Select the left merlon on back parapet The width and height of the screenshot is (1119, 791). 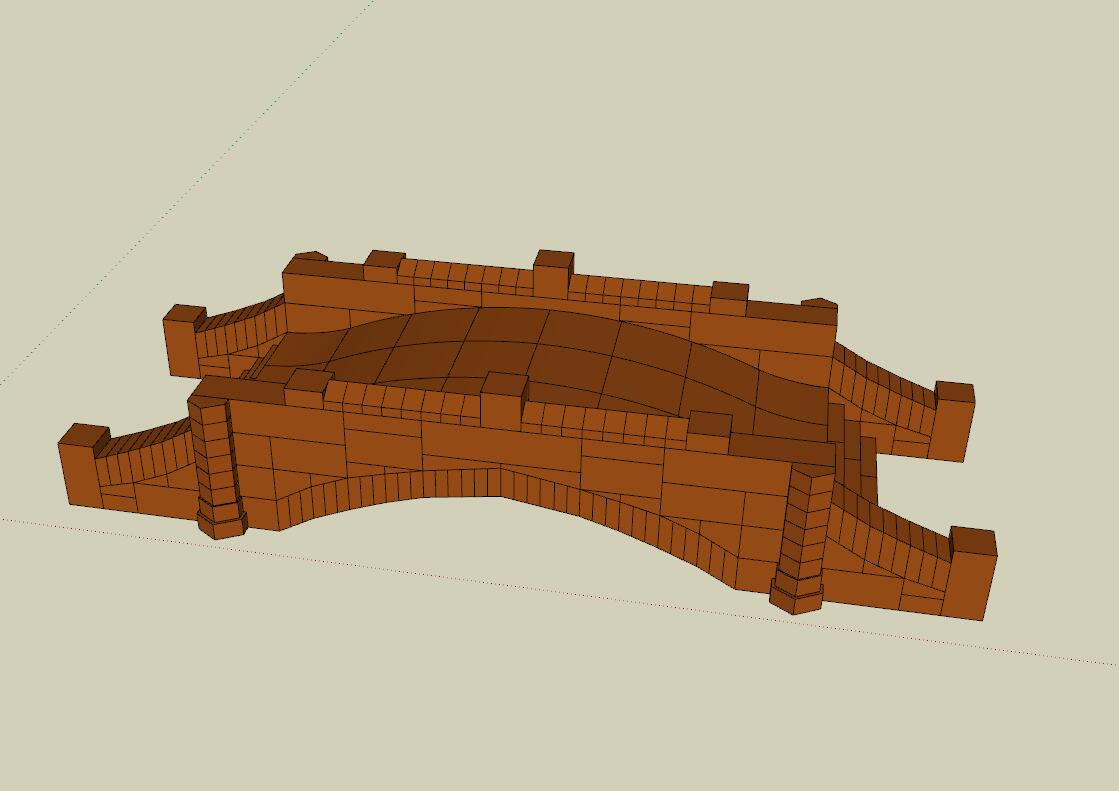click(x=383, y=267)
